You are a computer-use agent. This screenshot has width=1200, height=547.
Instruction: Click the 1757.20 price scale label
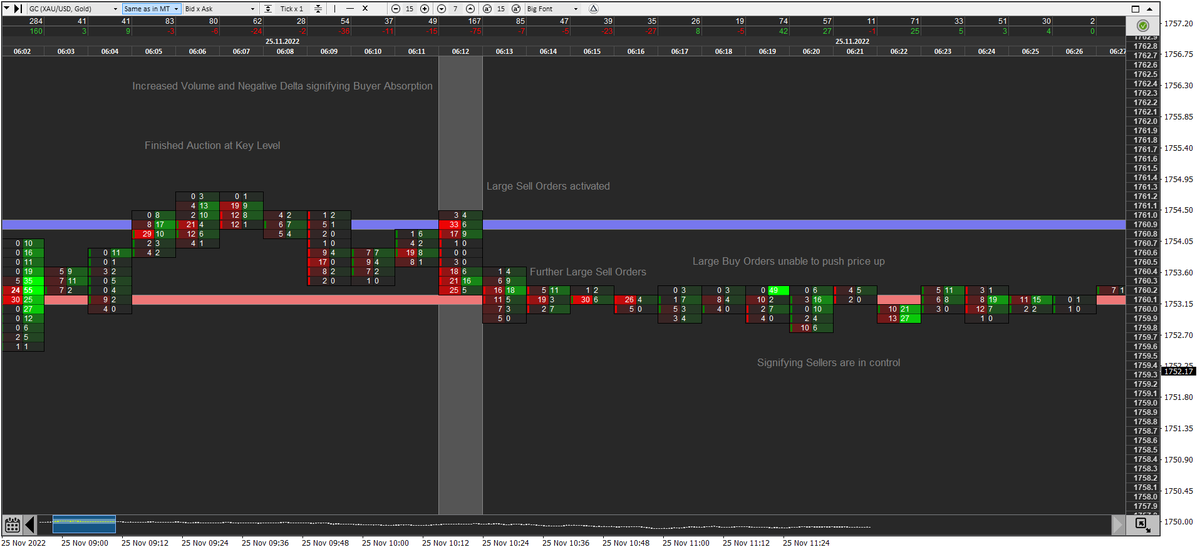(1179, 22)
